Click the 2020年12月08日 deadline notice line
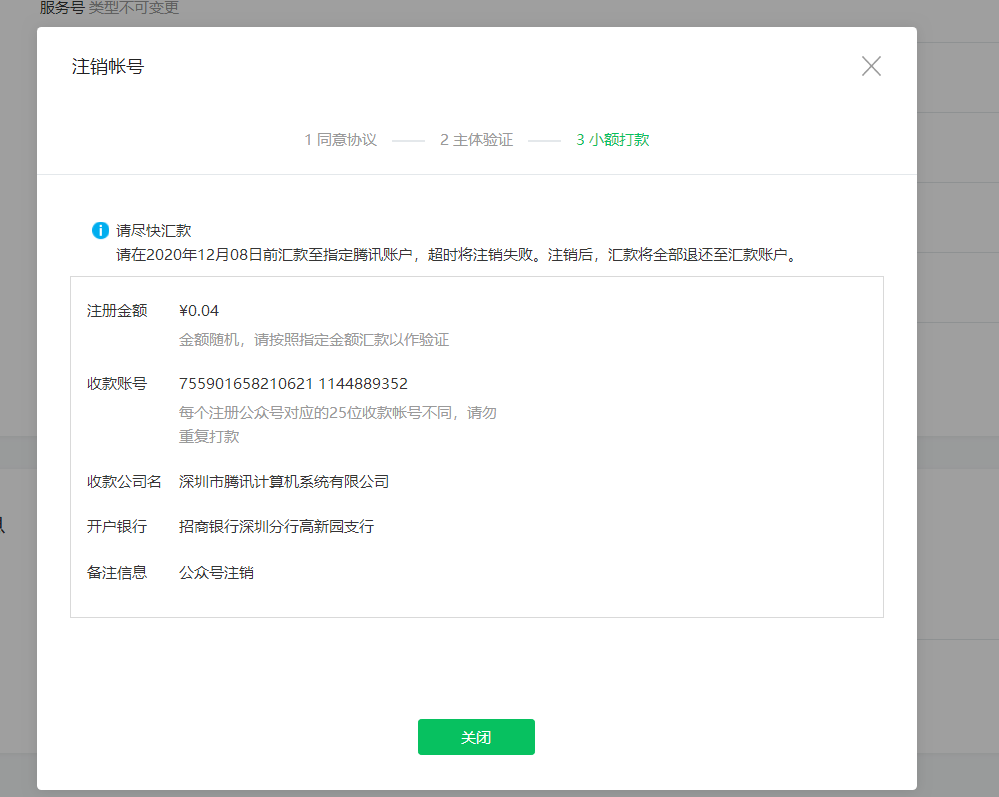This screenshot has height=797, width=999. pos(456,255)
